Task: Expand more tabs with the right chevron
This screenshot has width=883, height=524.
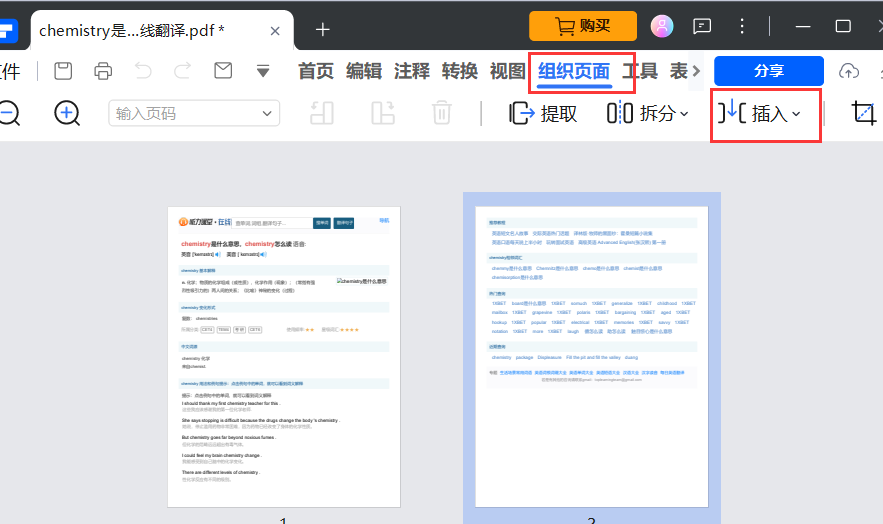Action: coord(697,71)
